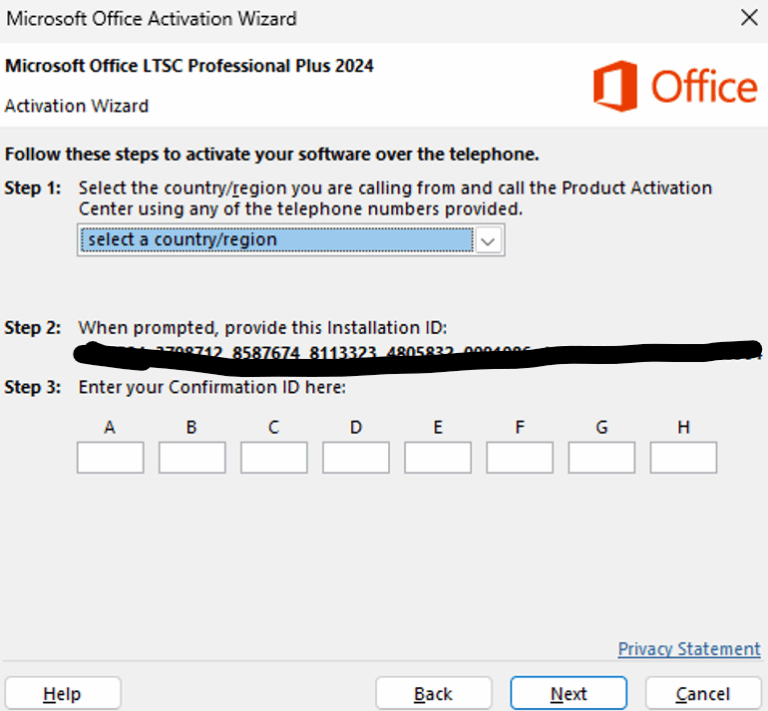Open the Privacy Statement link

click(689, 649)
